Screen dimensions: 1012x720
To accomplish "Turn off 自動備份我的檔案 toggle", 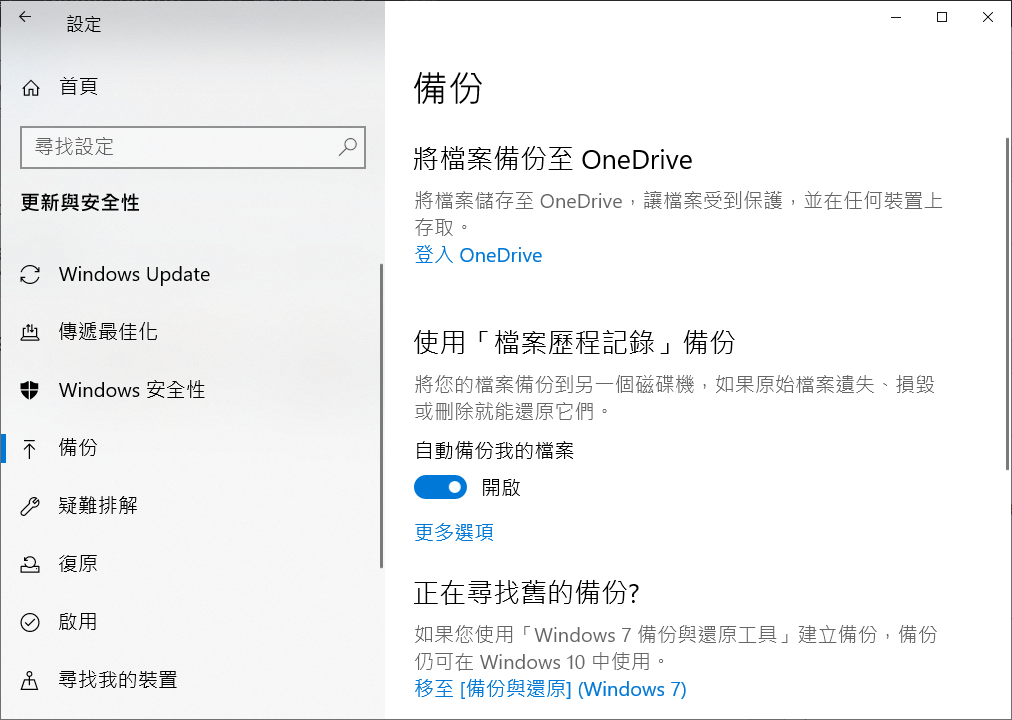I will point(440,488).
